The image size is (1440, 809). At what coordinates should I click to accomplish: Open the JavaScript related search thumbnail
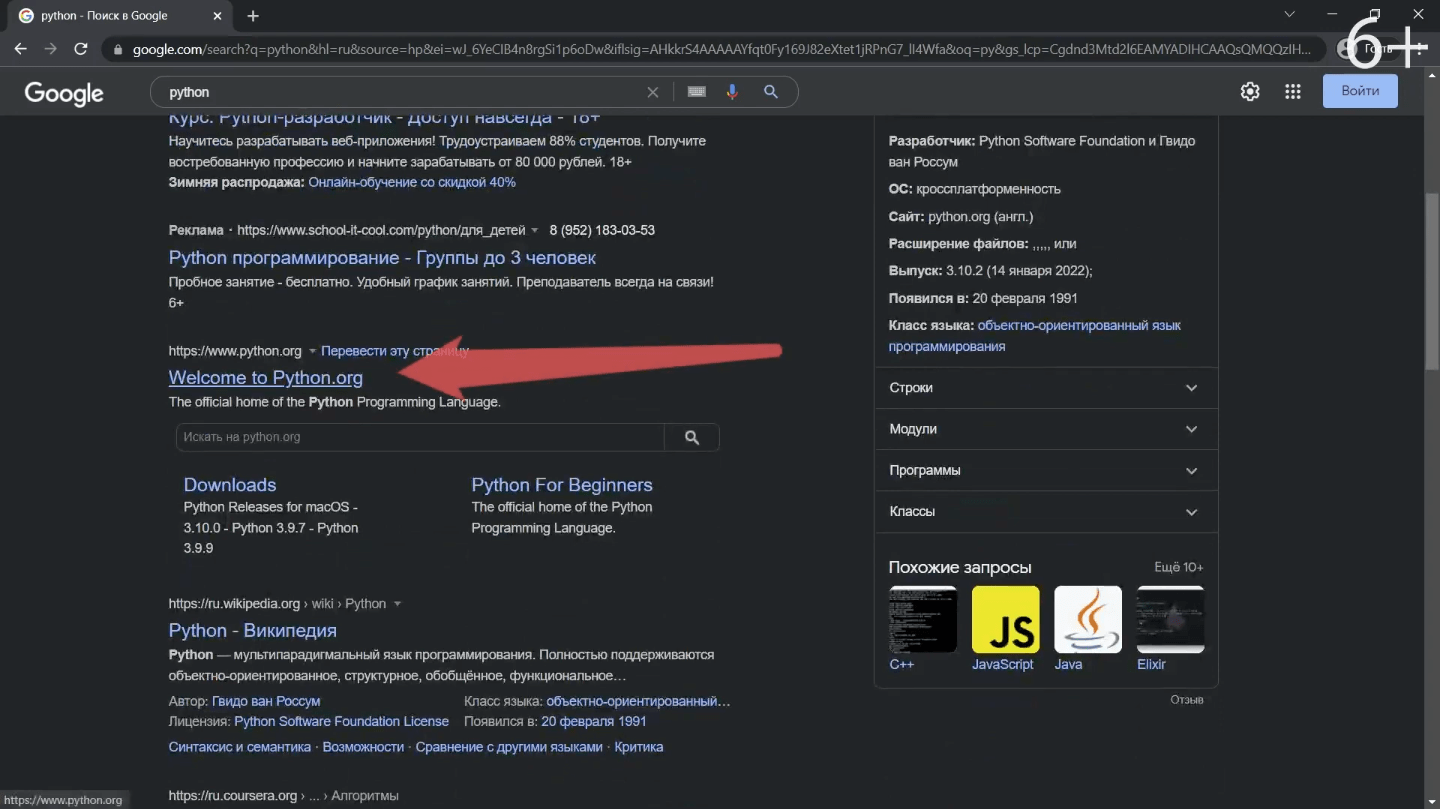(x=1006, y=619)
